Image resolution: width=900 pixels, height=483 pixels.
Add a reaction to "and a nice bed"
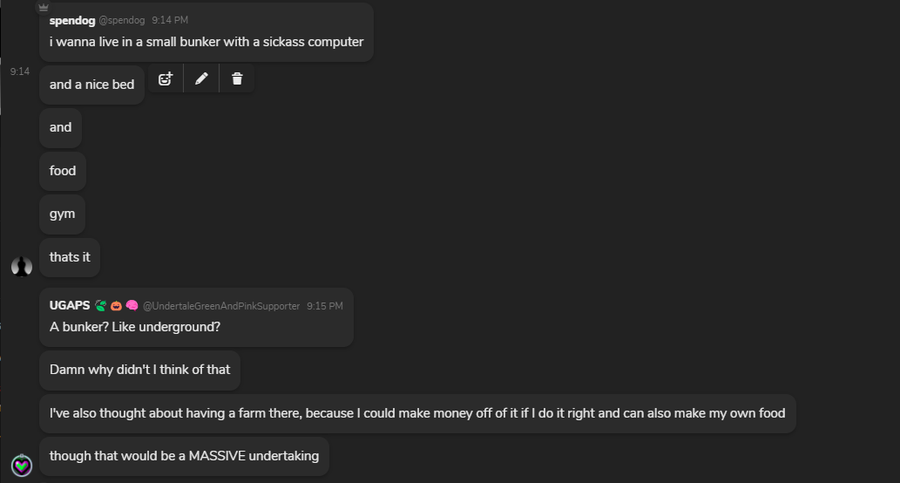(165, 79)
